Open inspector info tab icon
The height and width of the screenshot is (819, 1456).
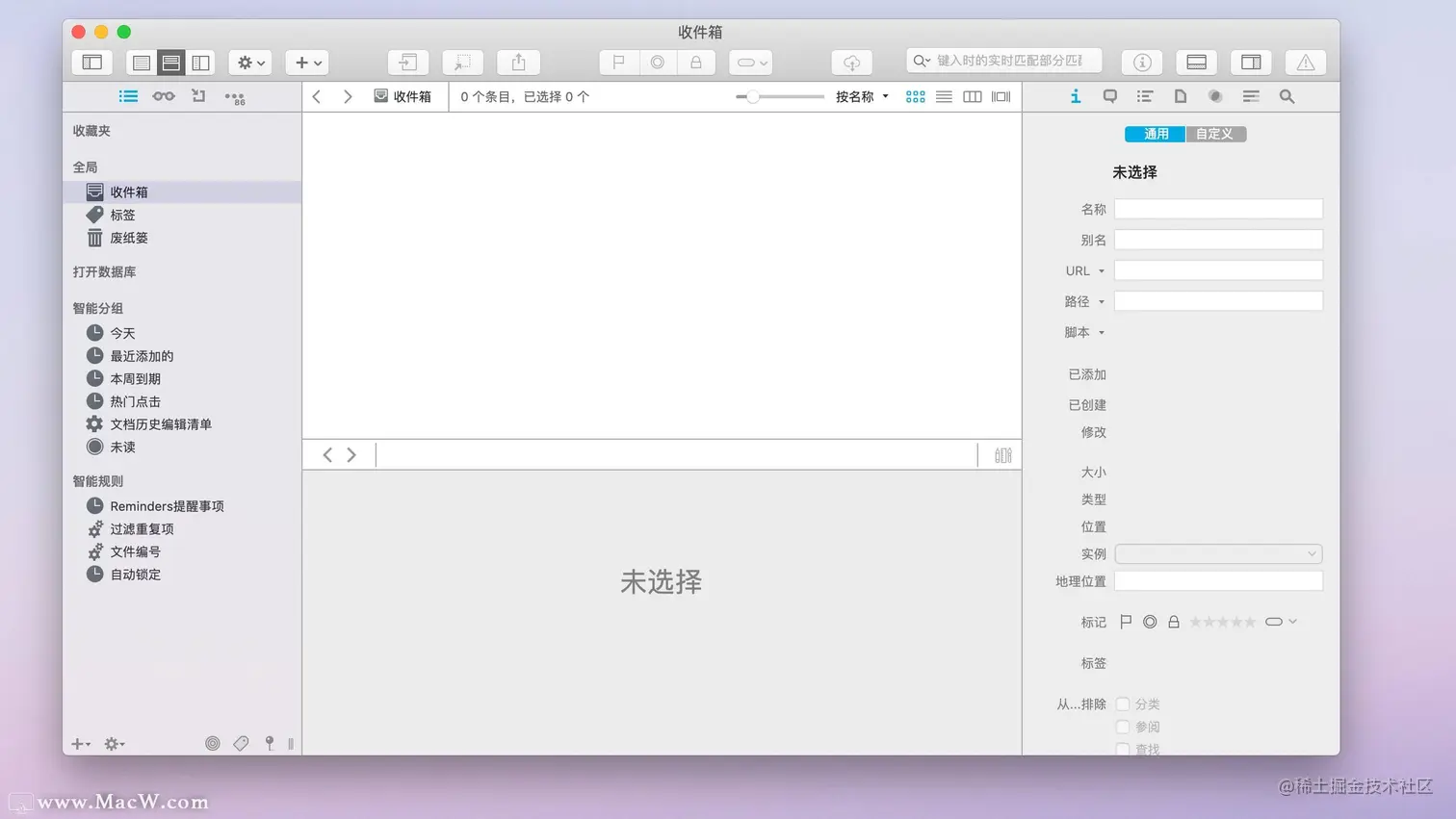1076,96
